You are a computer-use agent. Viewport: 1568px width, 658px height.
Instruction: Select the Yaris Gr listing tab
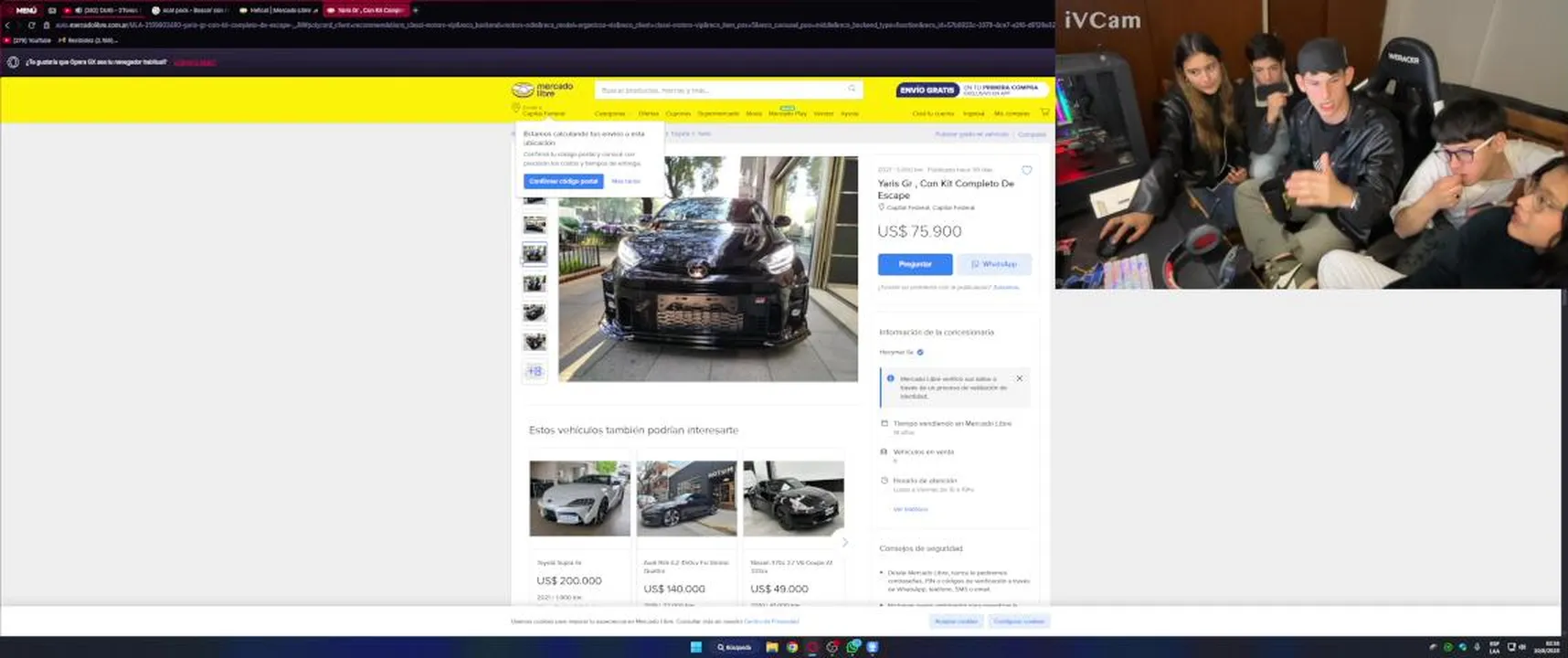366,10
